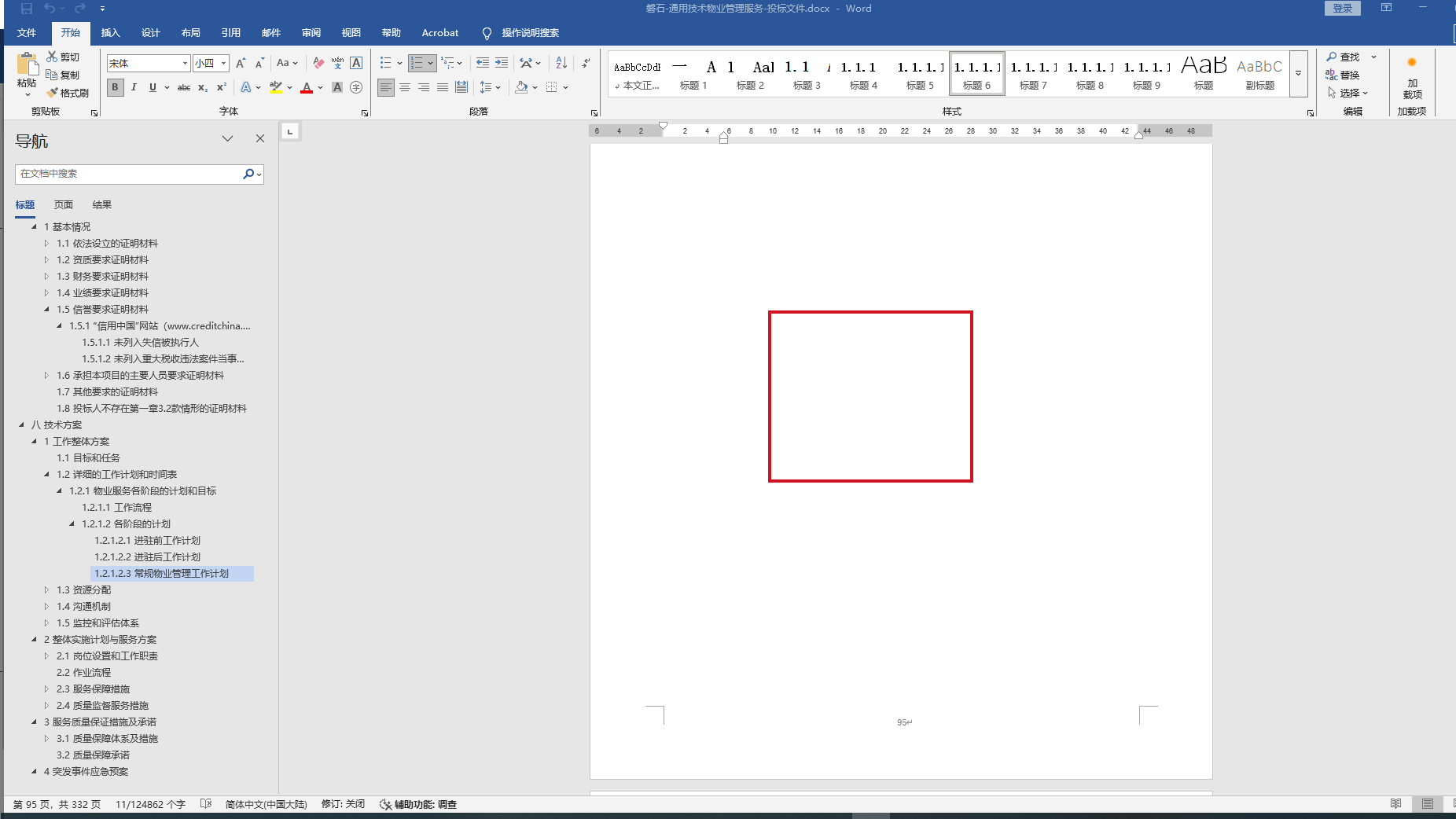This screenshot has width=1456, height=819.
Task: Toggle strikethrough formatting
Action: click(x=183, y=87)
